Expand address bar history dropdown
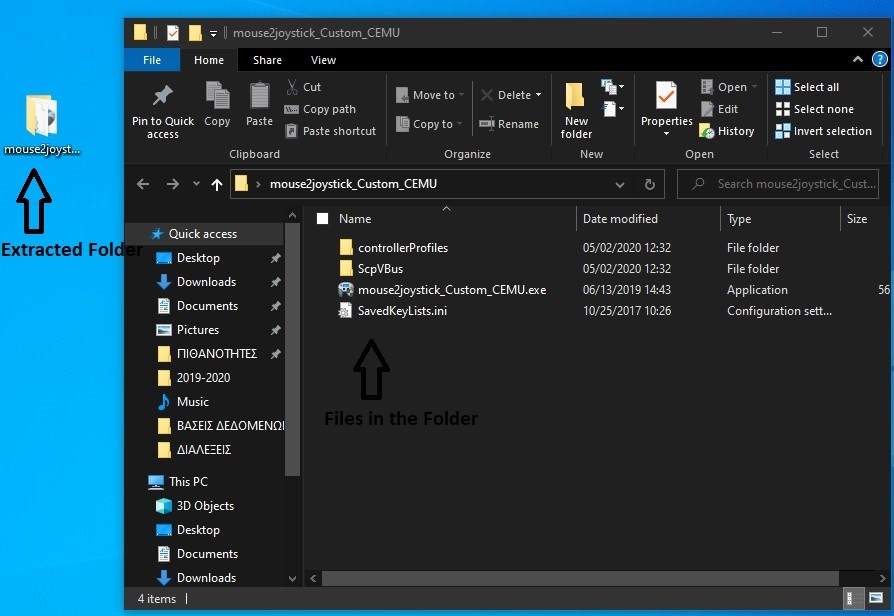Image resolution: width=894 pixels, height=616 pixels. (620, 184)
